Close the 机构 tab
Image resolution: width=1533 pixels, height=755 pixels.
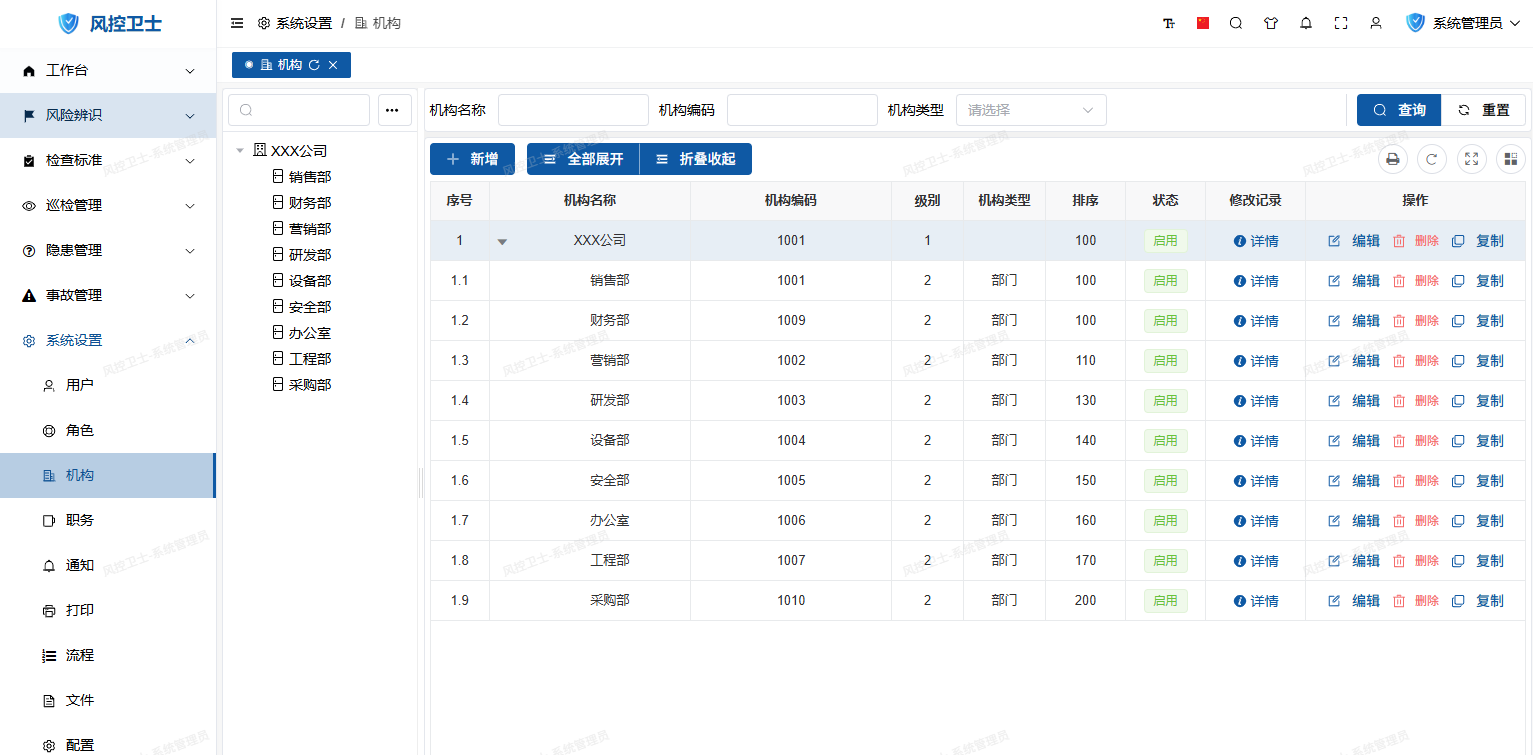[333, 65]
